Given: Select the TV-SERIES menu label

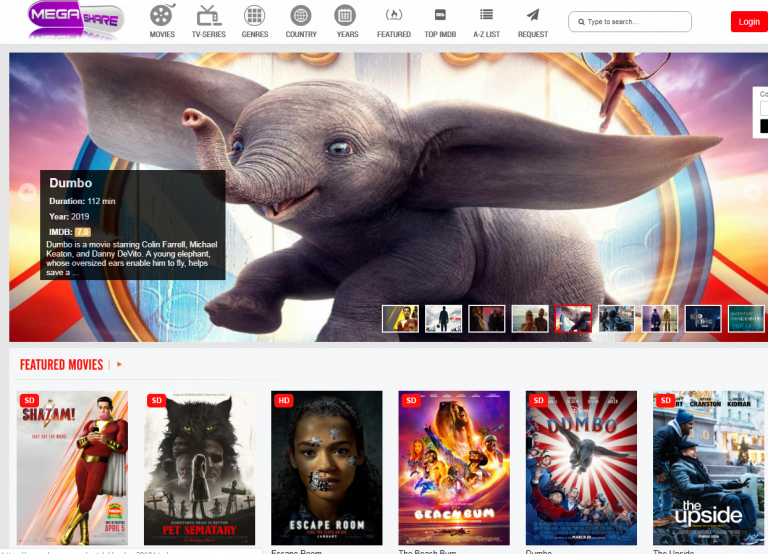Looking at the screenshot, I should click(209, 34).
